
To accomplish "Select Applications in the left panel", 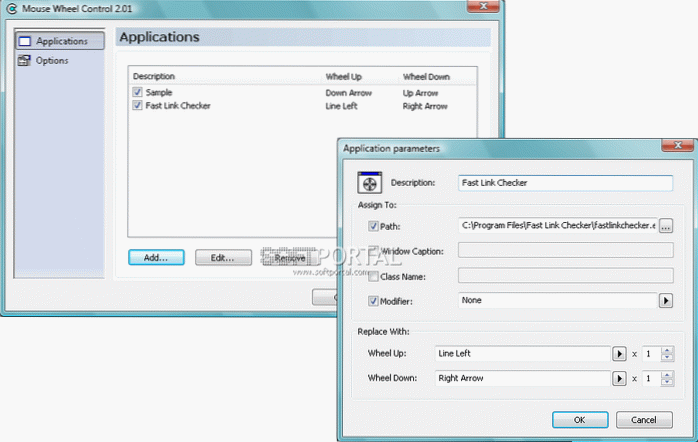I will click(x=62, y=41).
